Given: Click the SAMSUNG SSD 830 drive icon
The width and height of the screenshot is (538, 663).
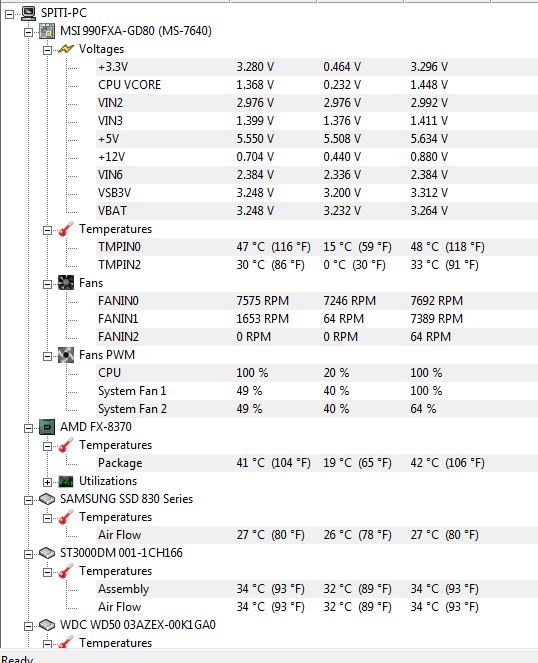Looking at the screenshot, I should pos(47,499).
